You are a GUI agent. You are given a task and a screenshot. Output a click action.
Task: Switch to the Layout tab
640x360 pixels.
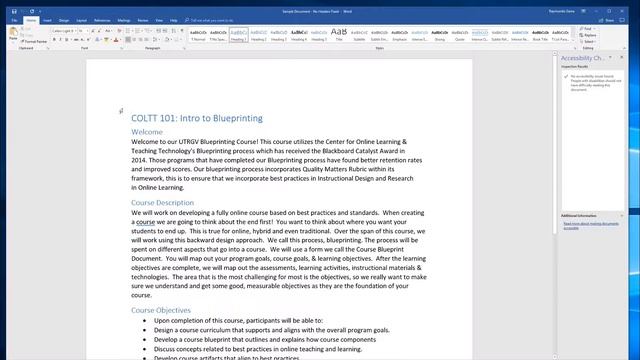tap(82, 20)
